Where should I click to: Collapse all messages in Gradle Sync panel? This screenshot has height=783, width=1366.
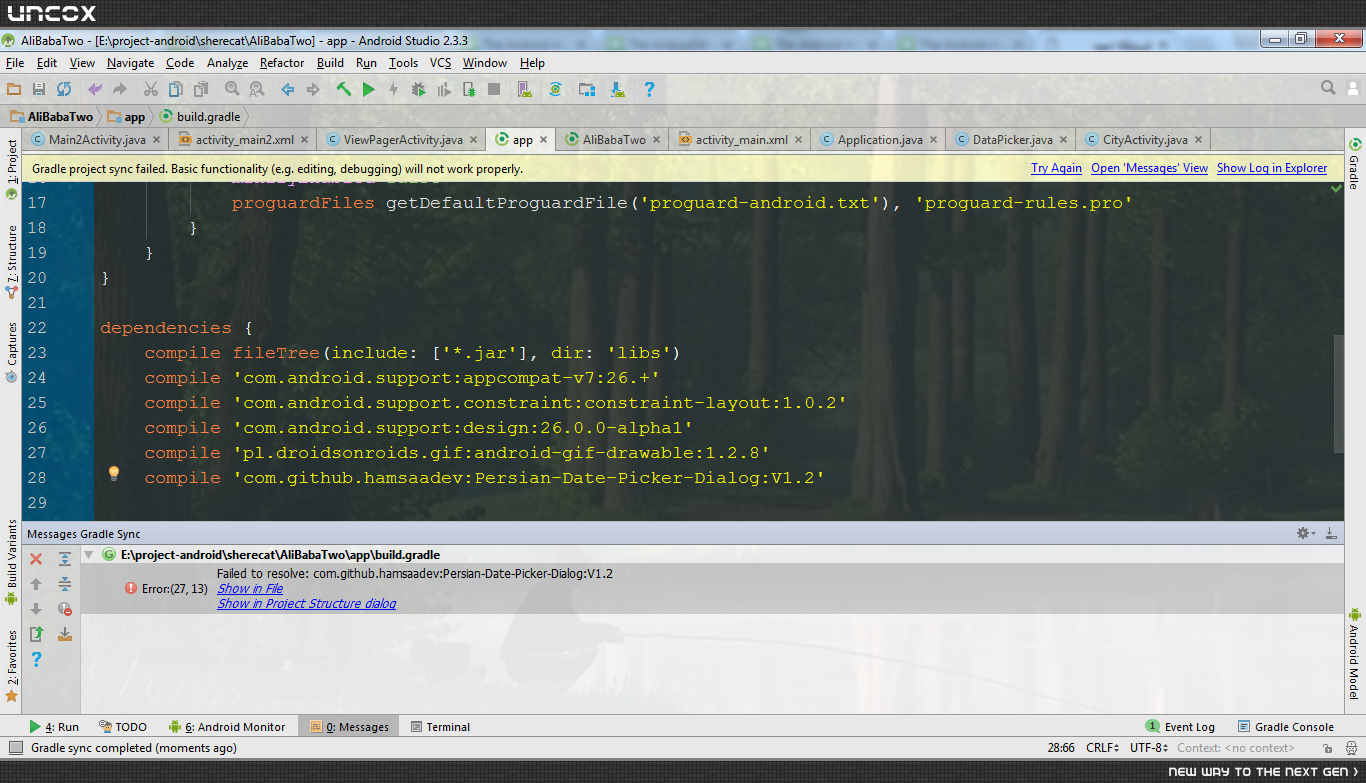(65, 584)
